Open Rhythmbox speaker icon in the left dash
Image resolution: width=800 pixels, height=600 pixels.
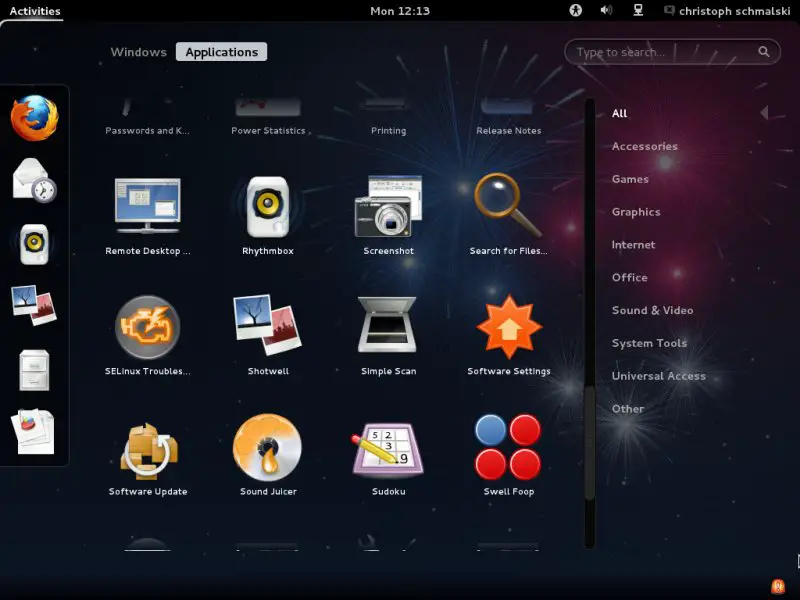pos(34,244)
